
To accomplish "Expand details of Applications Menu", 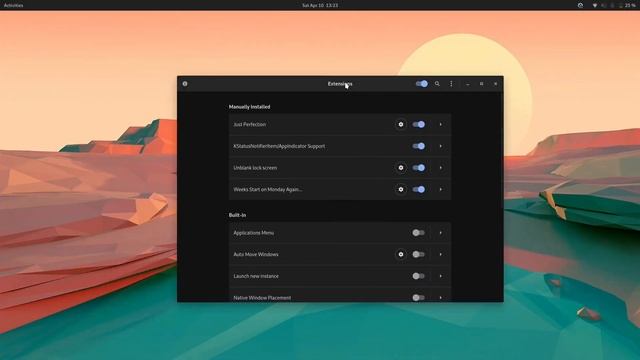I will pyautogui.click(x=440, y=233).
